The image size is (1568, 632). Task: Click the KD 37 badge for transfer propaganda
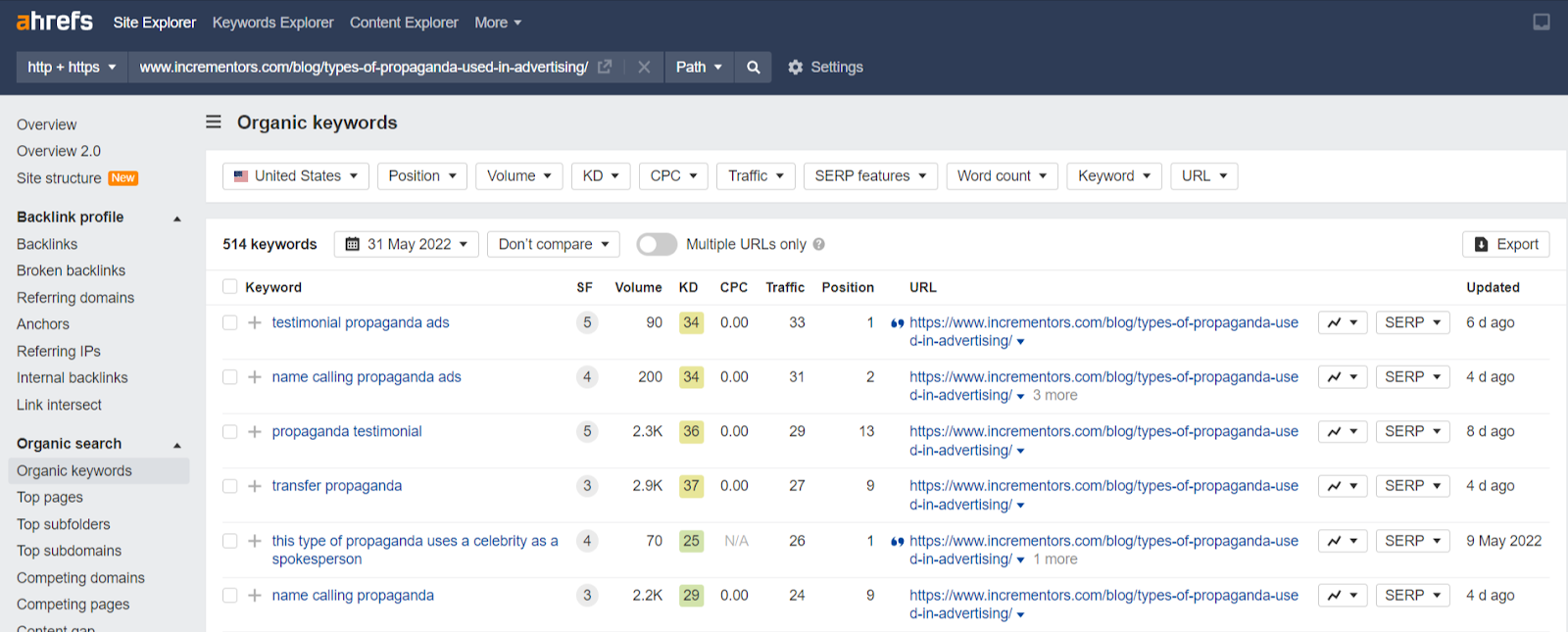[x=691, y=486]
